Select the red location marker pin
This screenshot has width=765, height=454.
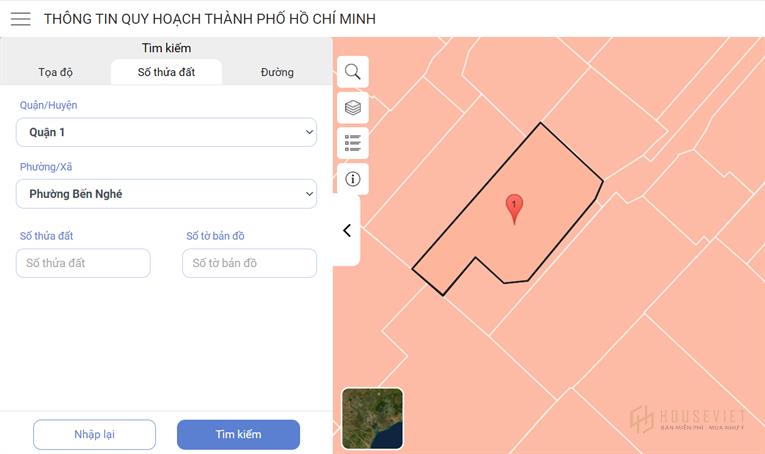point(514,209)
